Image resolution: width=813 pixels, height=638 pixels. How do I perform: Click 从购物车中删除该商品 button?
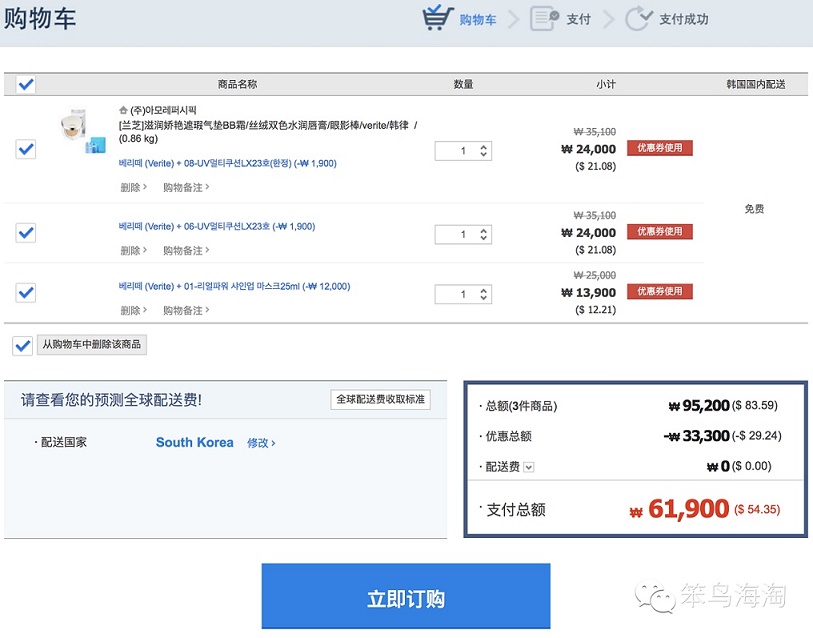click(92, 344)
